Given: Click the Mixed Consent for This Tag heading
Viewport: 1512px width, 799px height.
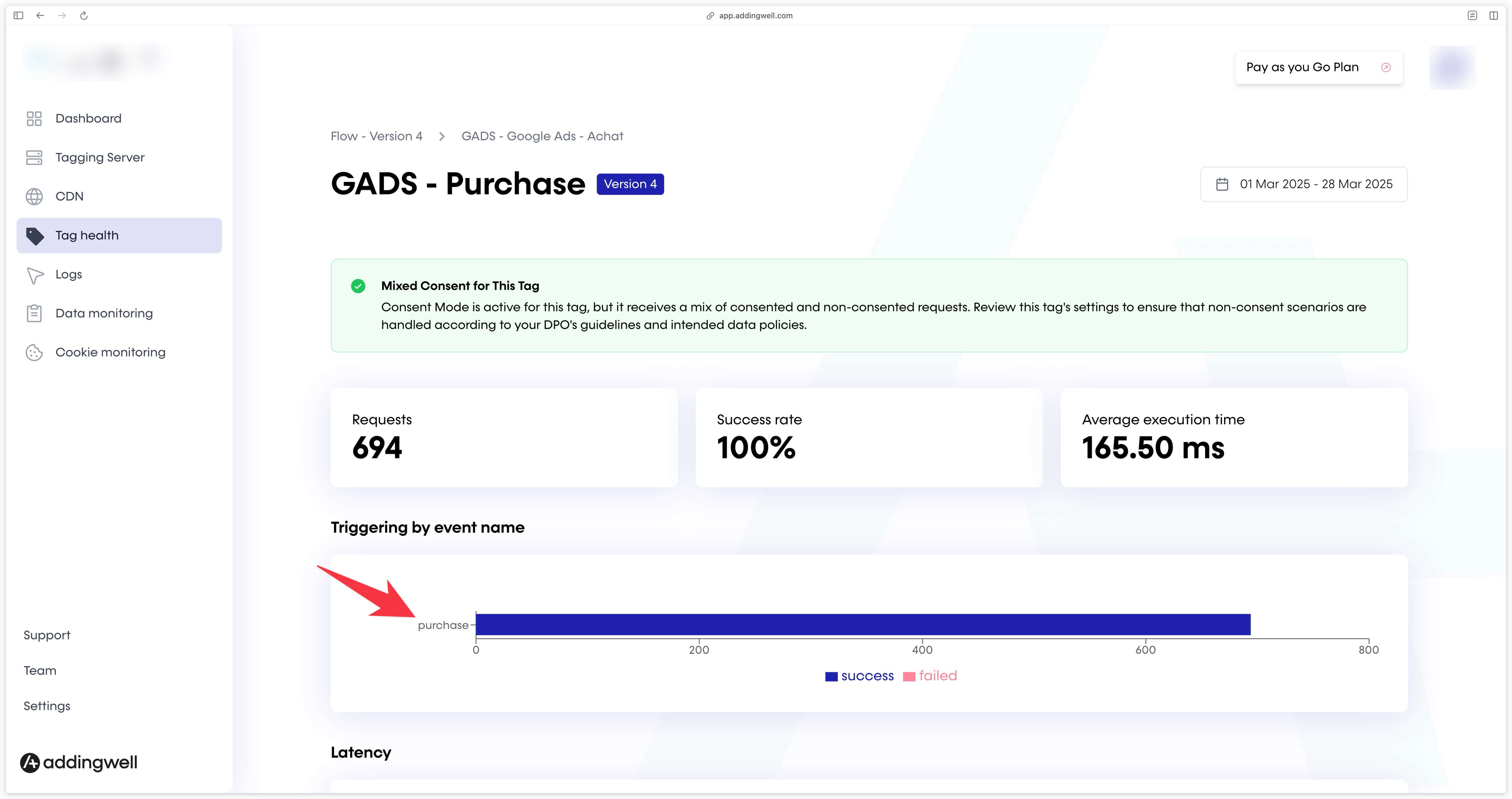Looking at the screenshot, I should 460,286.
